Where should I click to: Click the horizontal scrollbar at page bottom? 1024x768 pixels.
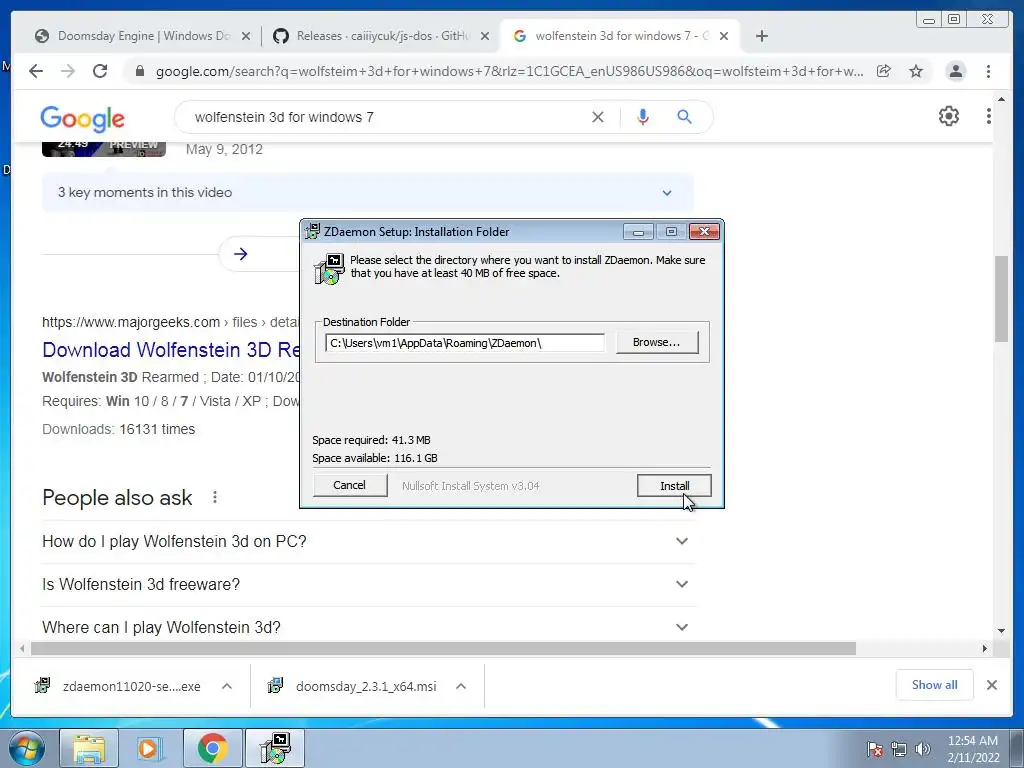(443, 648)
